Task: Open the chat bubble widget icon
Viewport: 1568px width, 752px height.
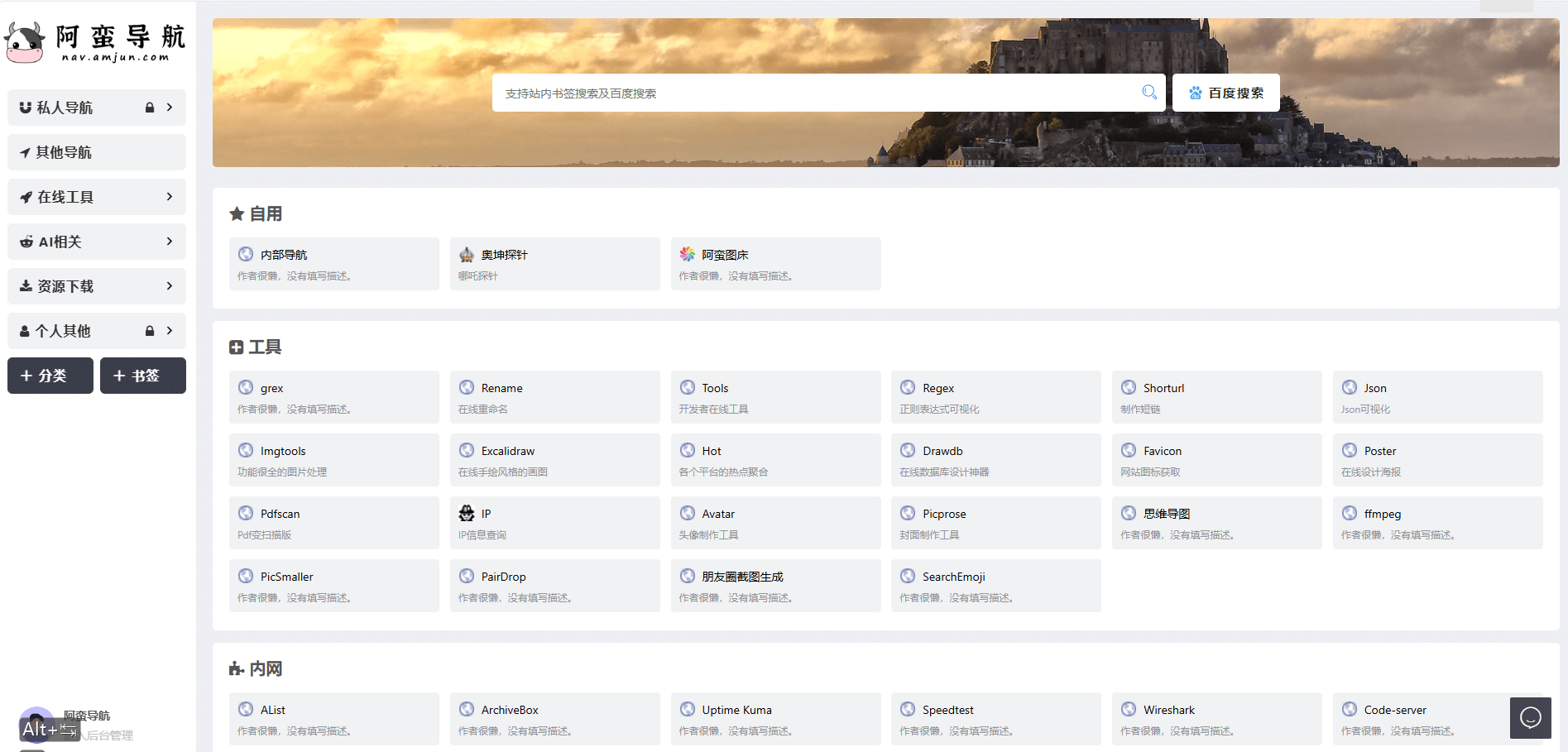Action: coord(1530,717)
